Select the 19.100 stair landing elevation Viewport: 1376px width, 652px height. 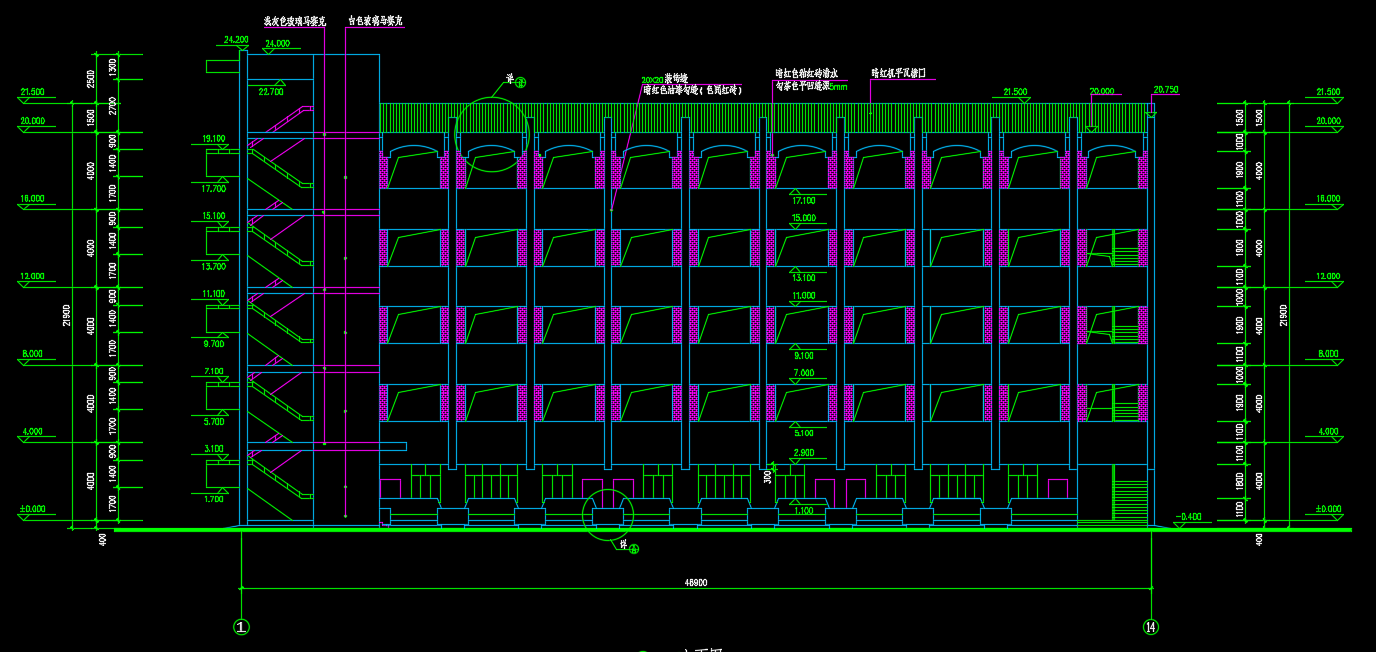pos(214,139)
